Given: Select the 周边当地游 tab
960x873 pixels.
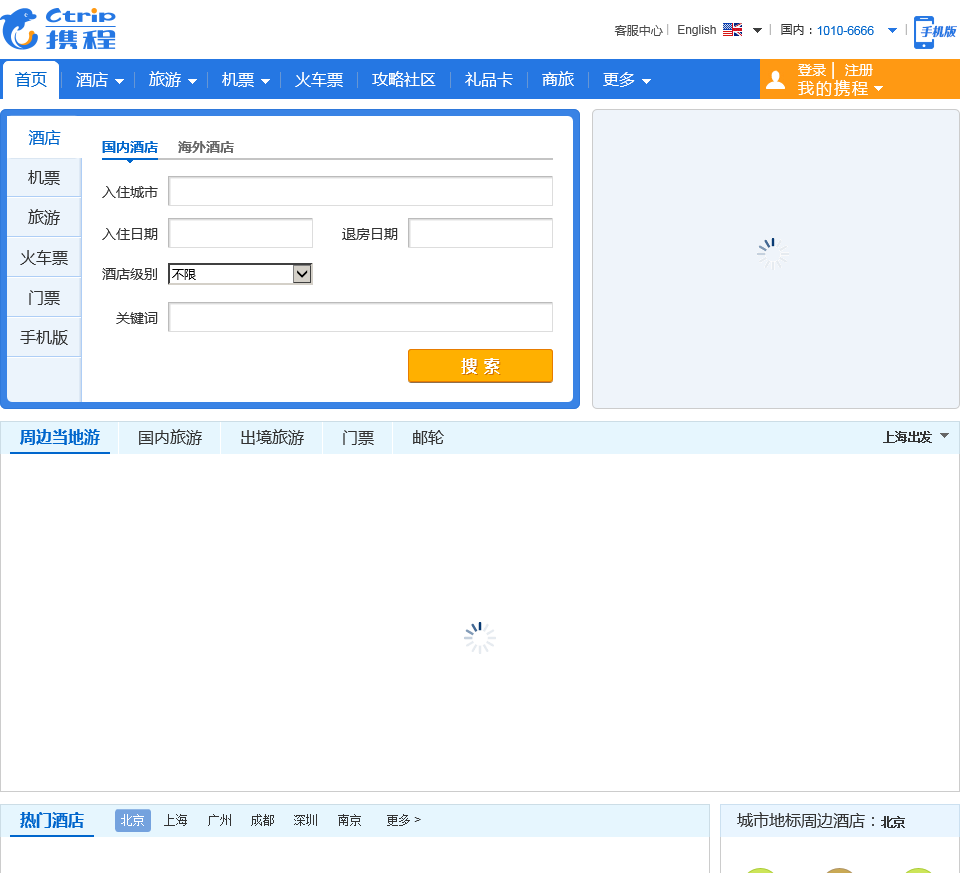Looking at the screenshot, I should [x=60, y=438].
